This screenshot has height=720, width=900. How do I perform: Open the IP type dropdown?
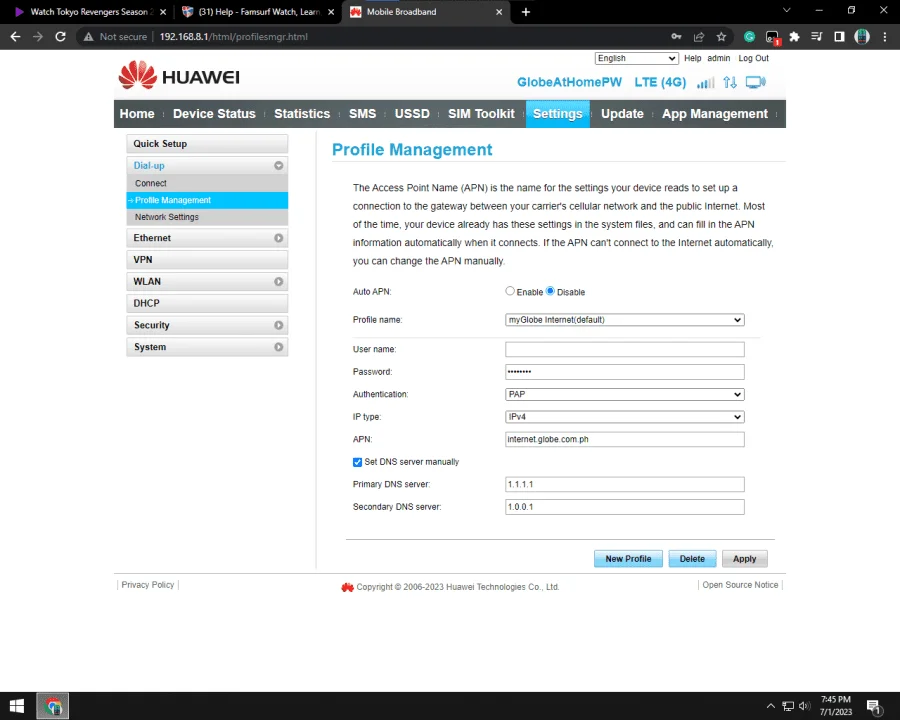(624, 417)
